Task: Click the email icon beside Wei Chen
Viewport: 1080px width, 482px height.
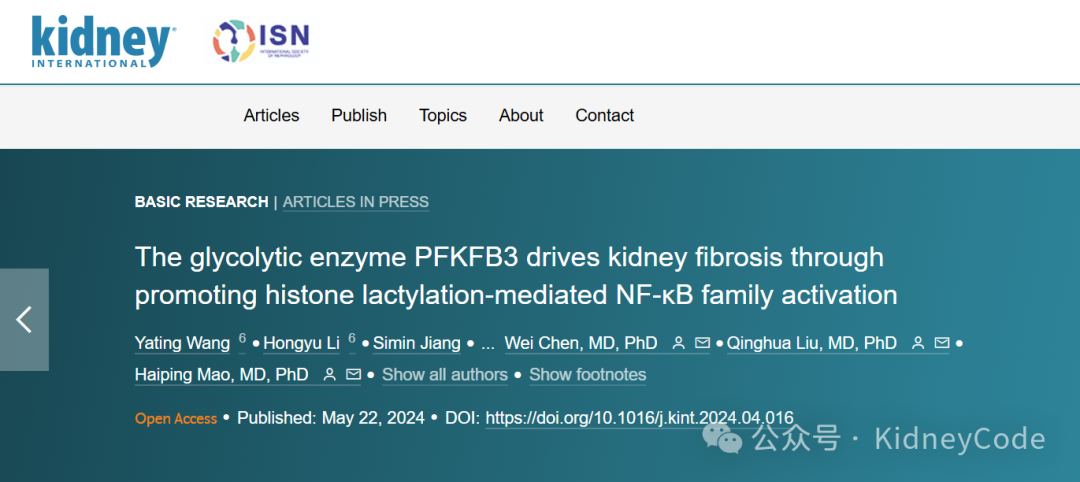Action: tap(703, 343)
